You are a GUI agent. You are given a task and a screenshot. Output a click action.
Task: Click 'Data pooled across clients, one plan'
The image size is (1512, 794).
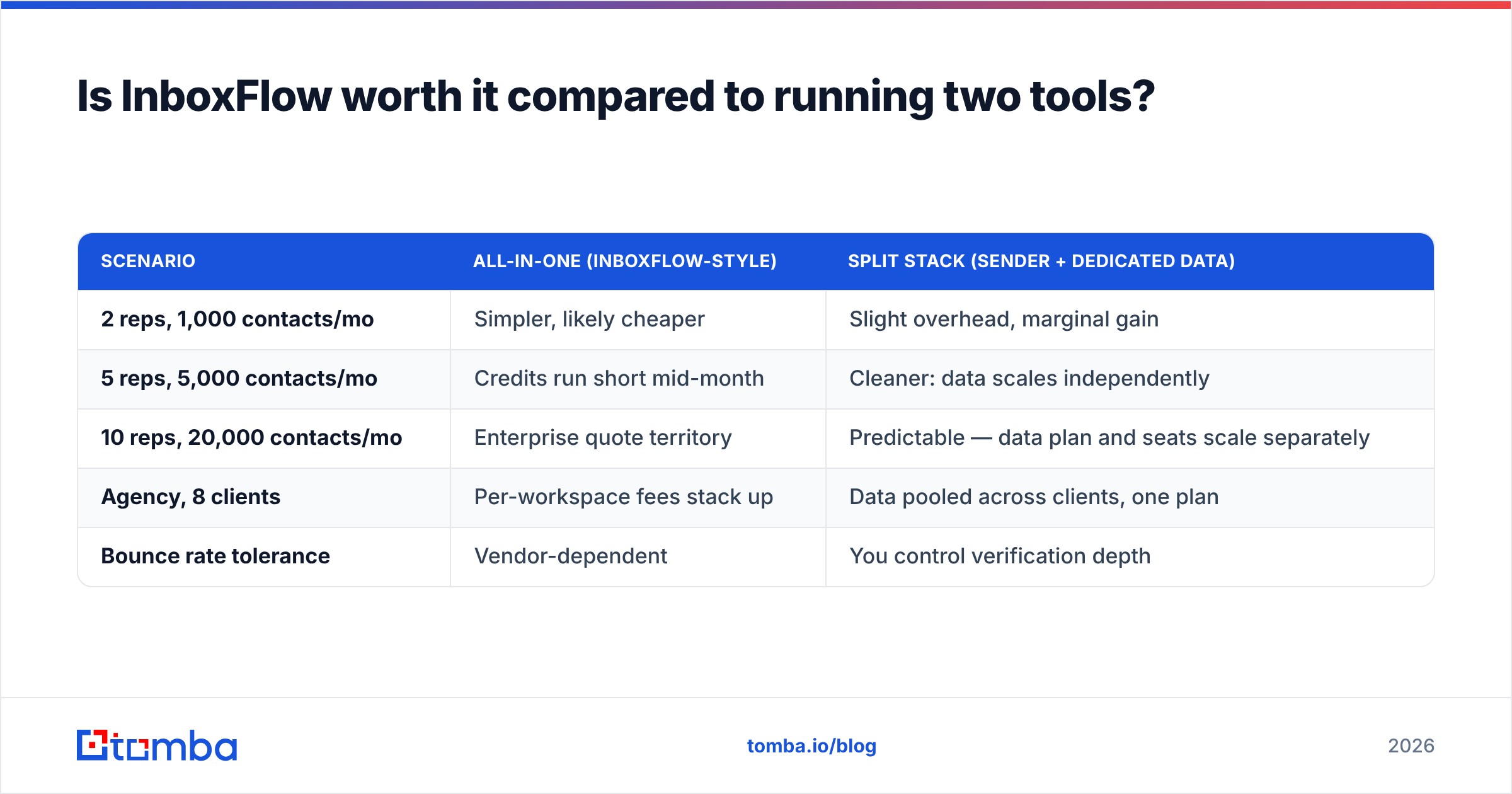[x=1130, y=497]
